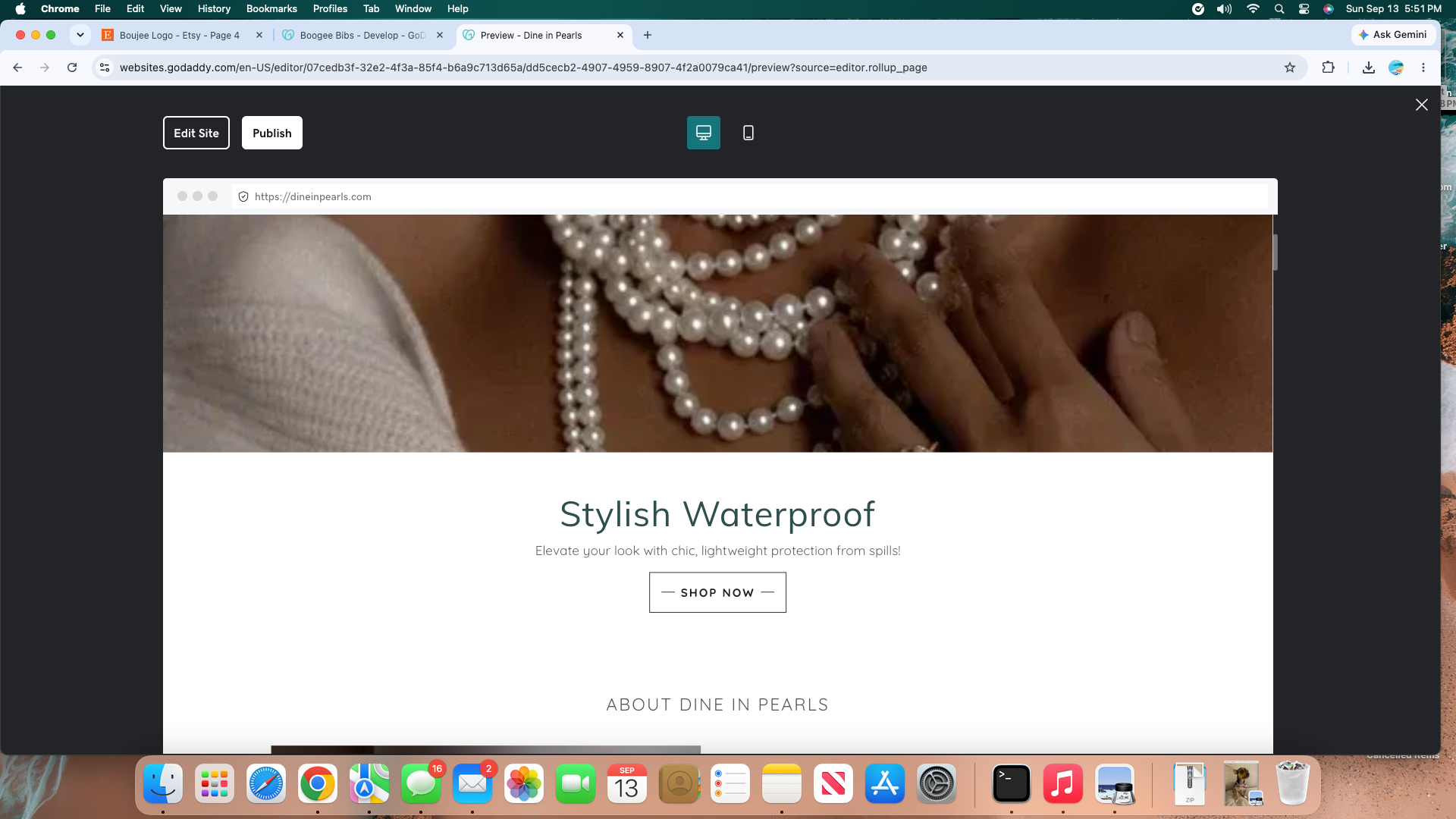Open Mail from the Dock
Image resolution: width=1456 pixels, height=819 pixels.
click(x=472, y=783)
